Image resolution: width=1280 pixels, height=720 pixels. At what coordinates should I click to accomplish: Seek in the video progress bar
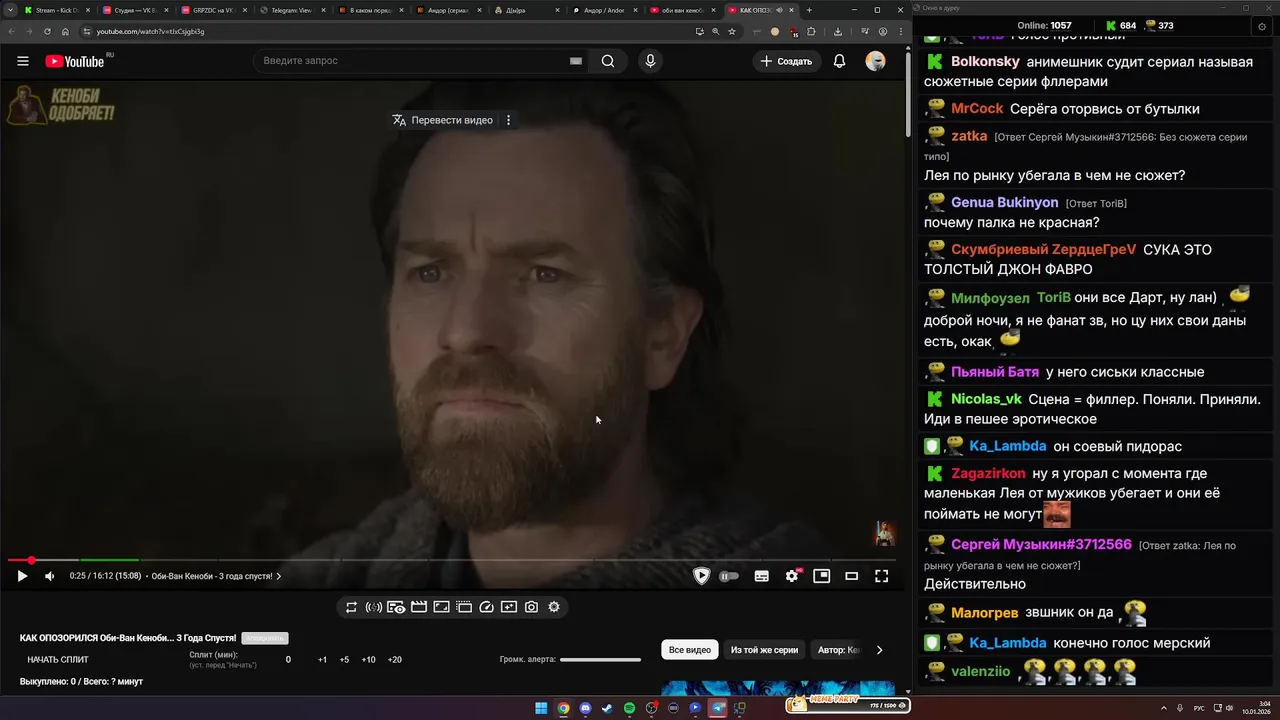(x=450, y=560)
